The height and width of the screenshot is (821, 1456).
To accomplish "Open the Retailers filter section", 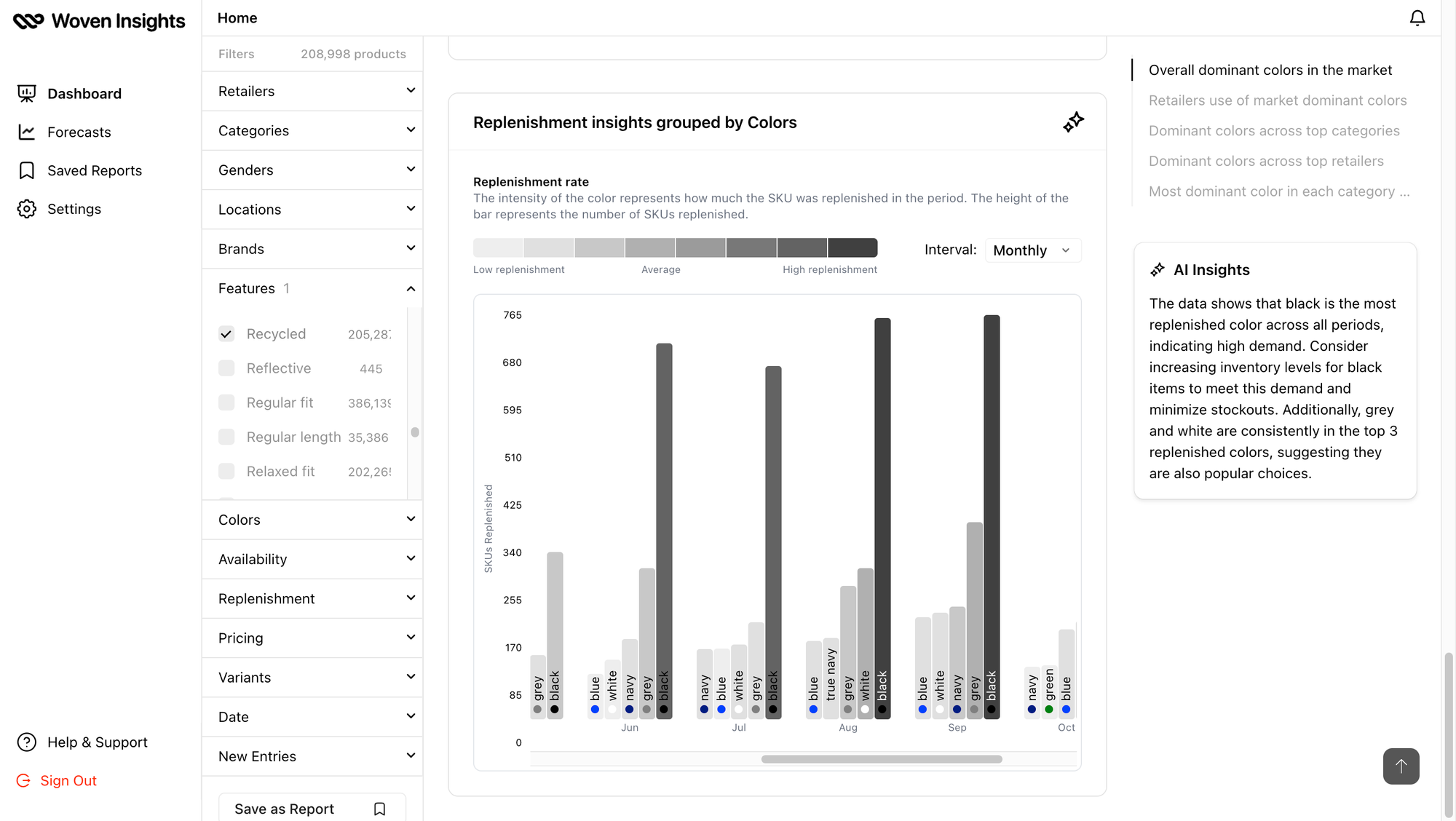I will pos(312,91).
